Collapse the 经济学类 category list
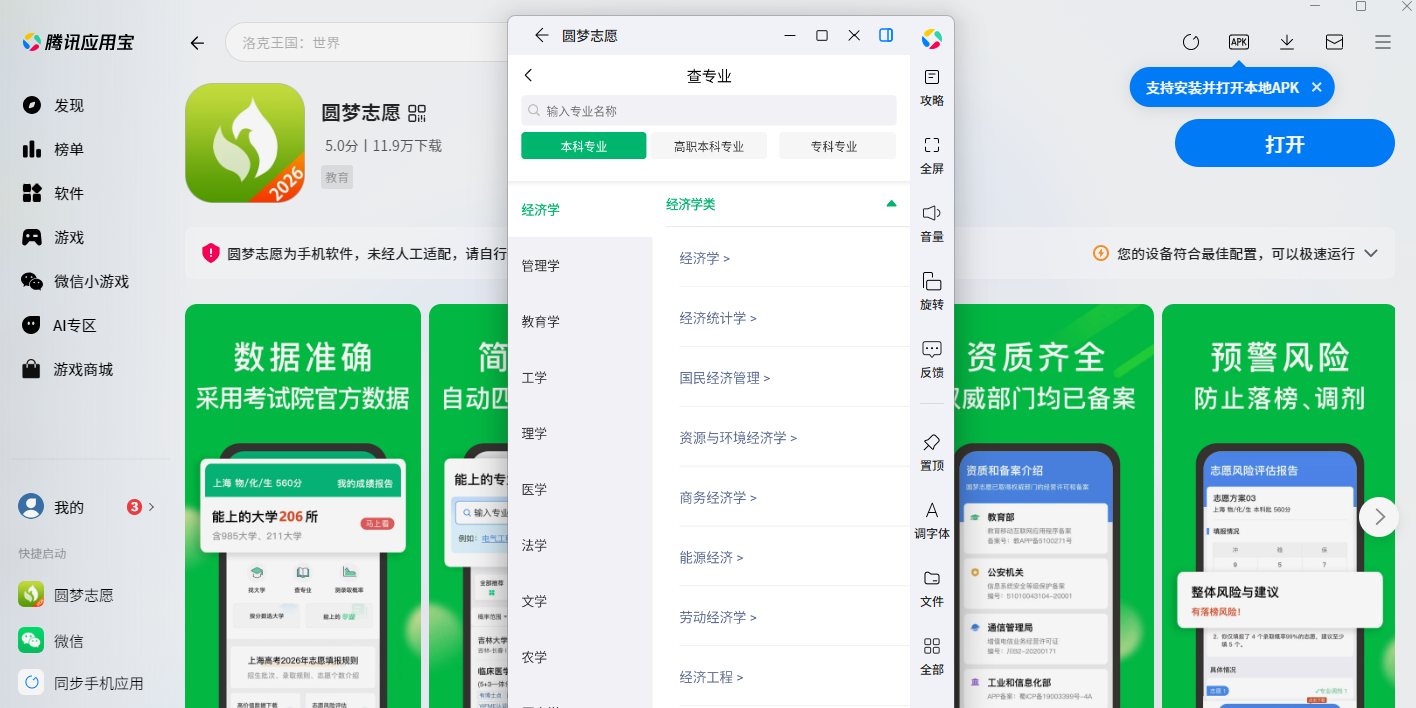1416x708 pixels. (x=891, y=204)
